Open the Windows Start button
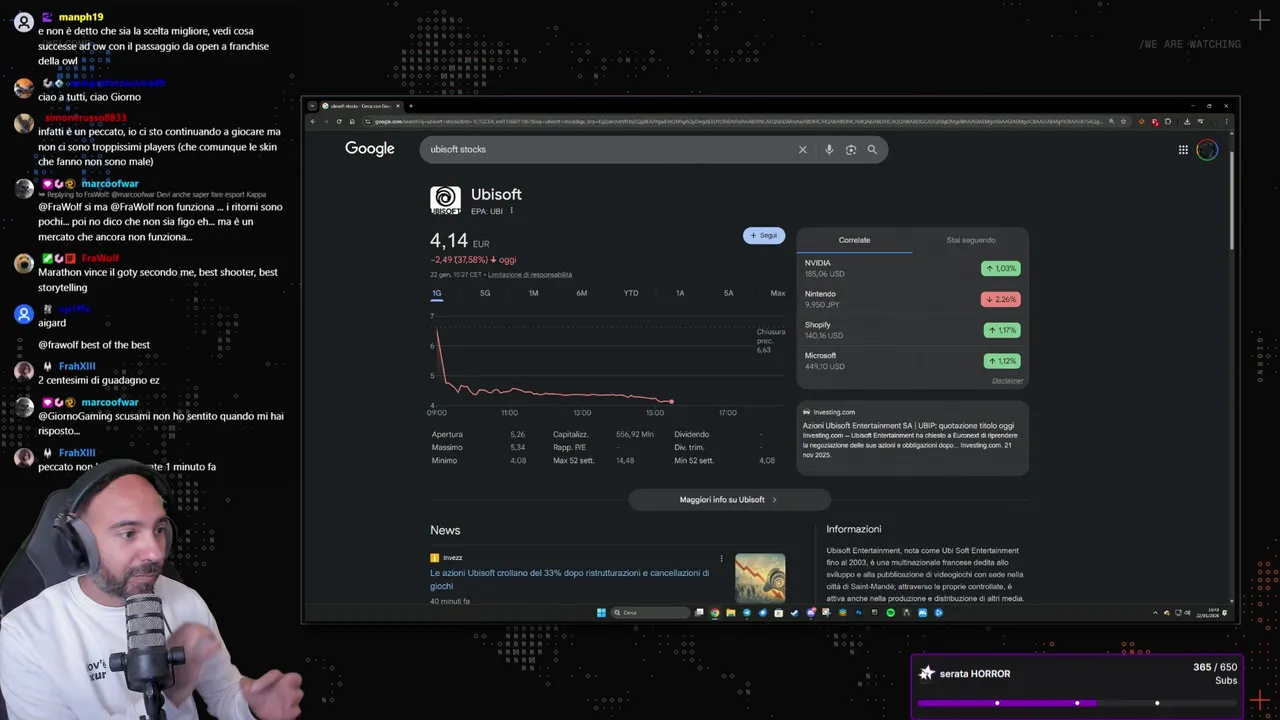Viewport: 1280px width, 720px height. pos(602,613)
